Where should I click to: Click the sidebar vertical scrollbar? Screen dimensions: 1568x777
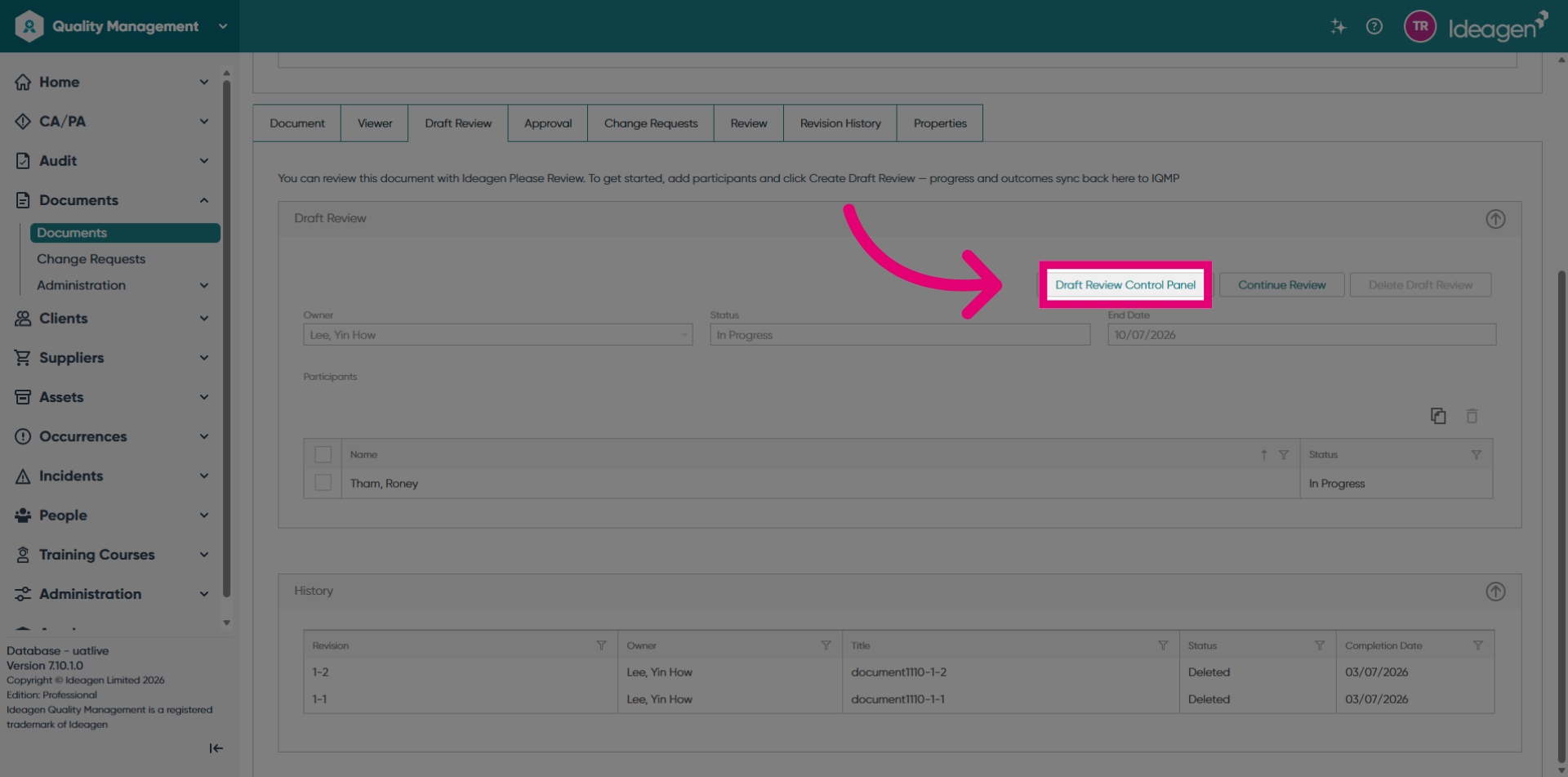coord(226,339)
